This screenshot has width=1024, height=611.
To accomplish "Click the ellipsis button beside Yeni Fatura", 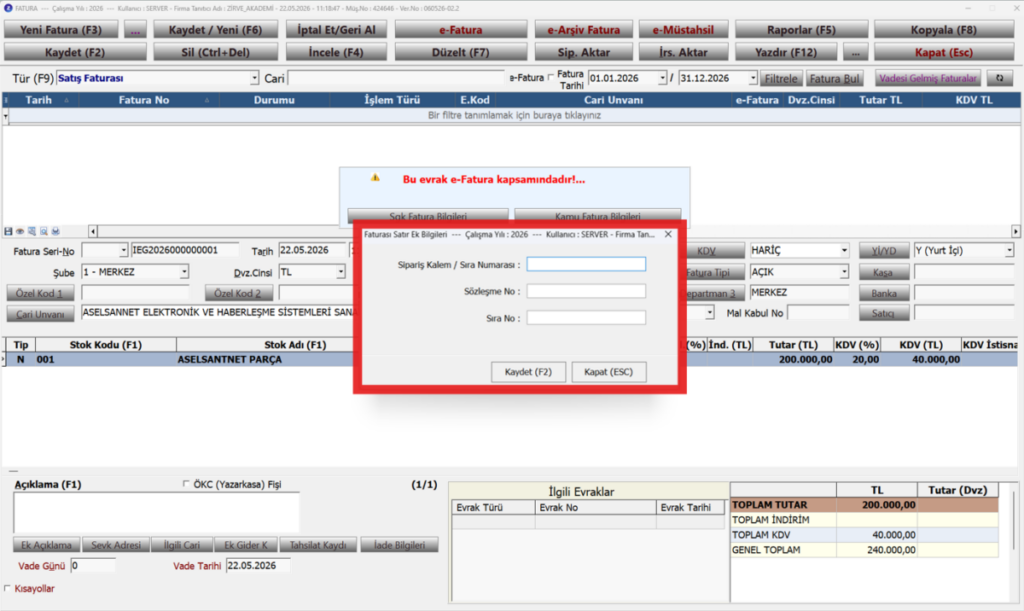I will coord(135,30).
